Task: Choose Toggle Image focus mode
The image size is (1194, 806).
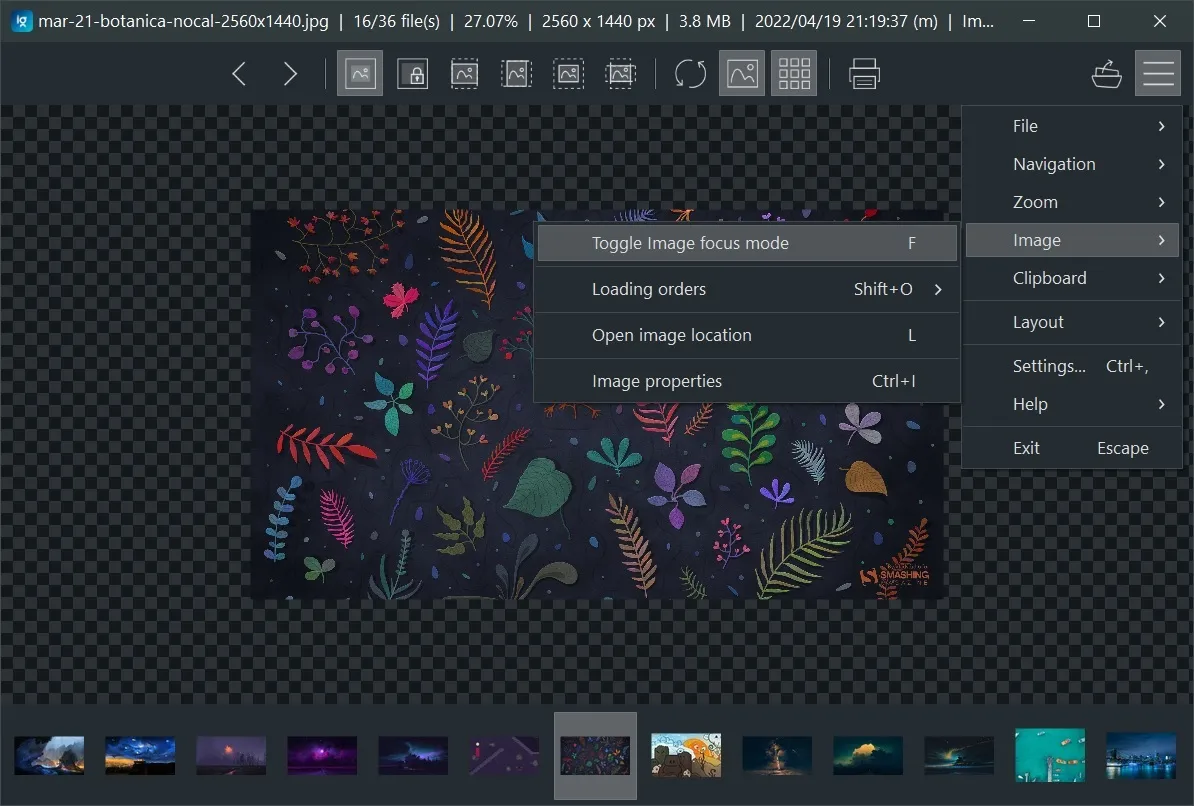Action: click(747, 243)
